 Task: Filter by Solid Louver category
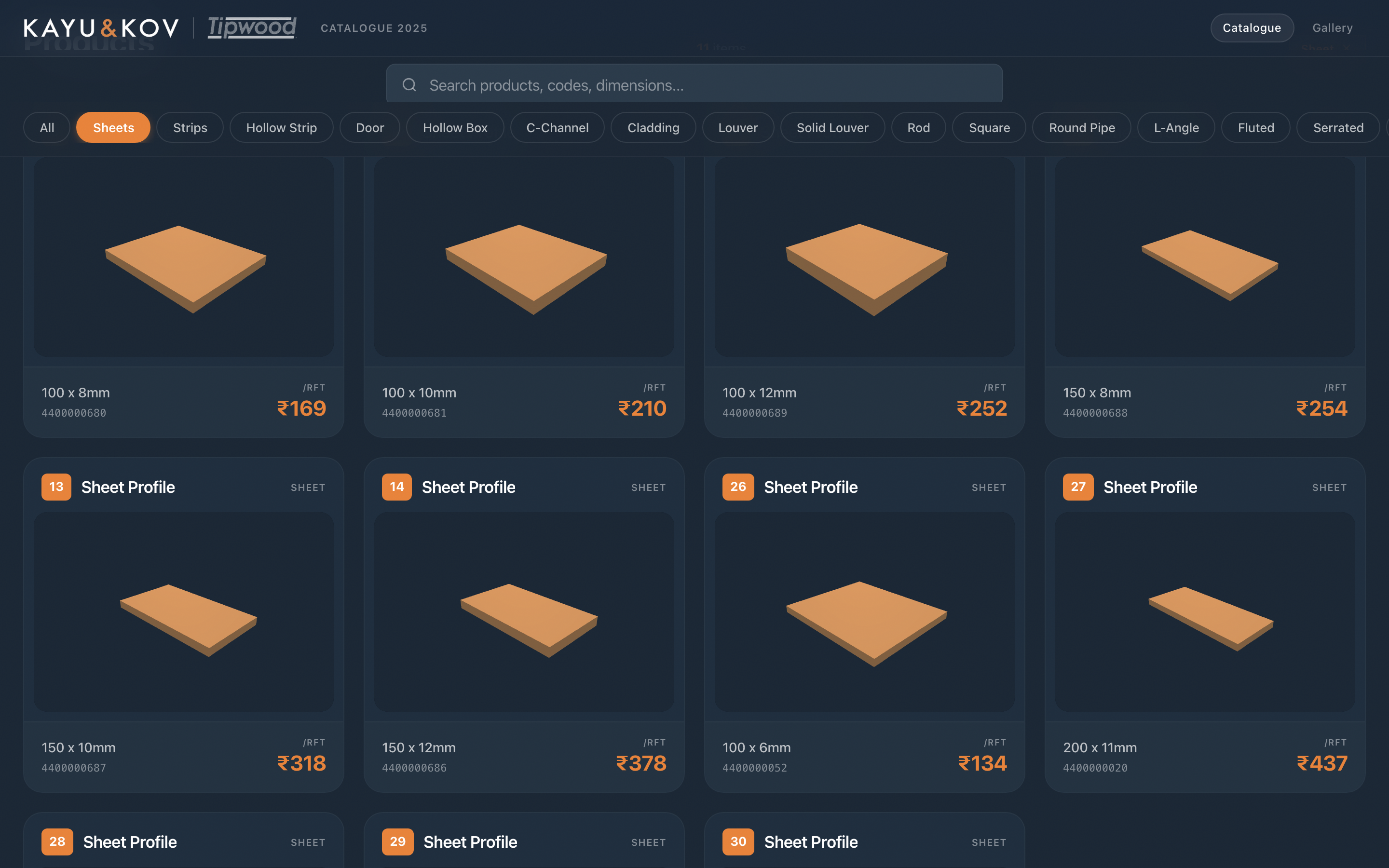coord(832,127)
